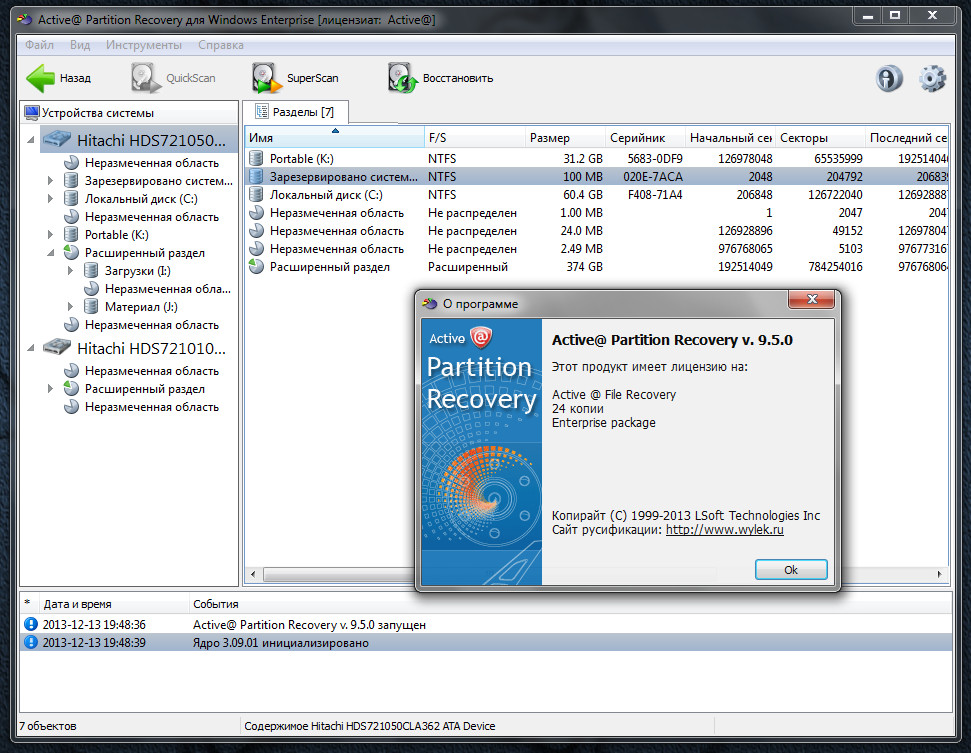Collapse first disk's Расширенный раздел node
971x753 pixels.
50,253
